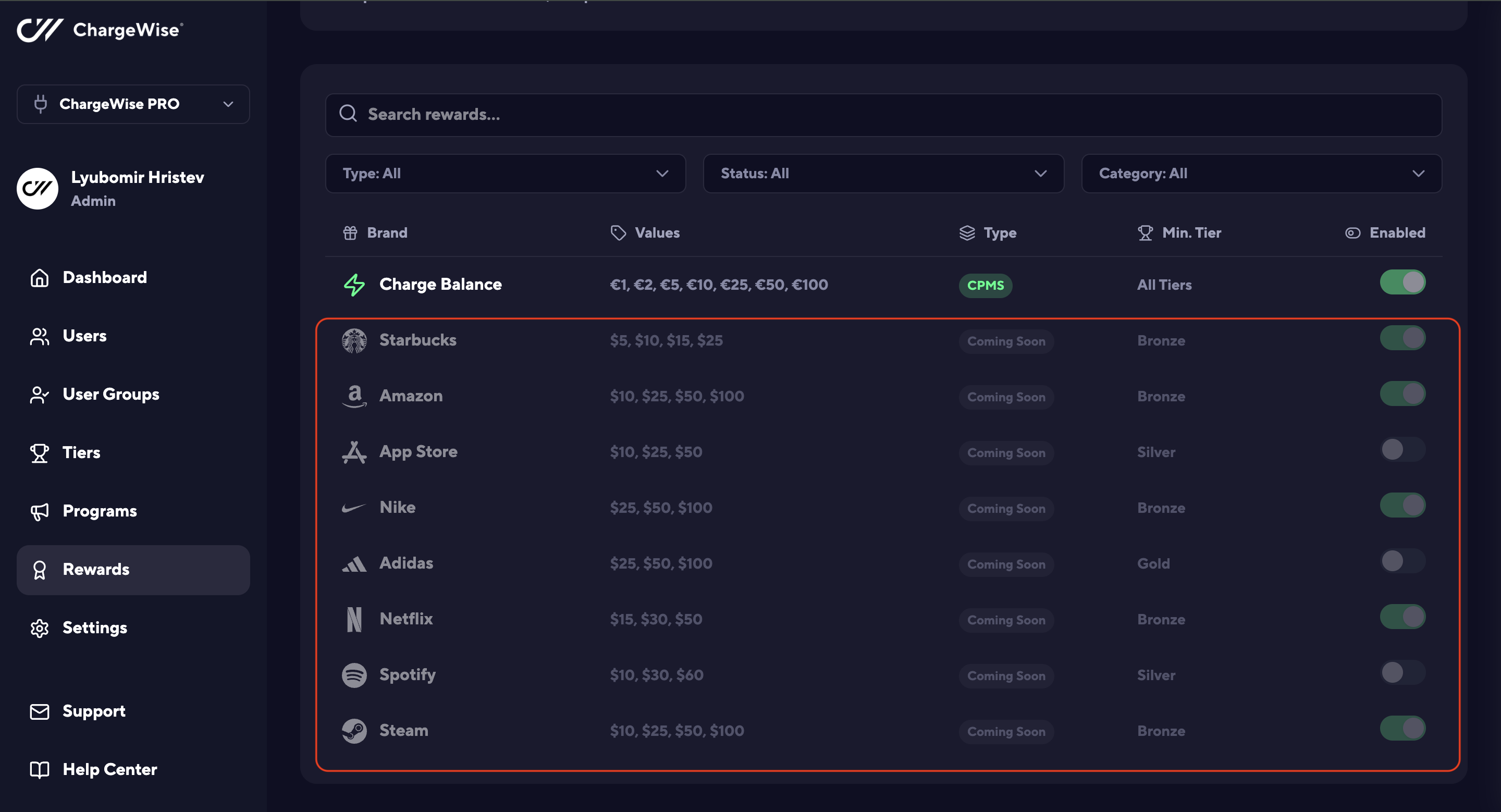
Task: Open the ChargeWise PRO workspace selector
Action: 133,104
